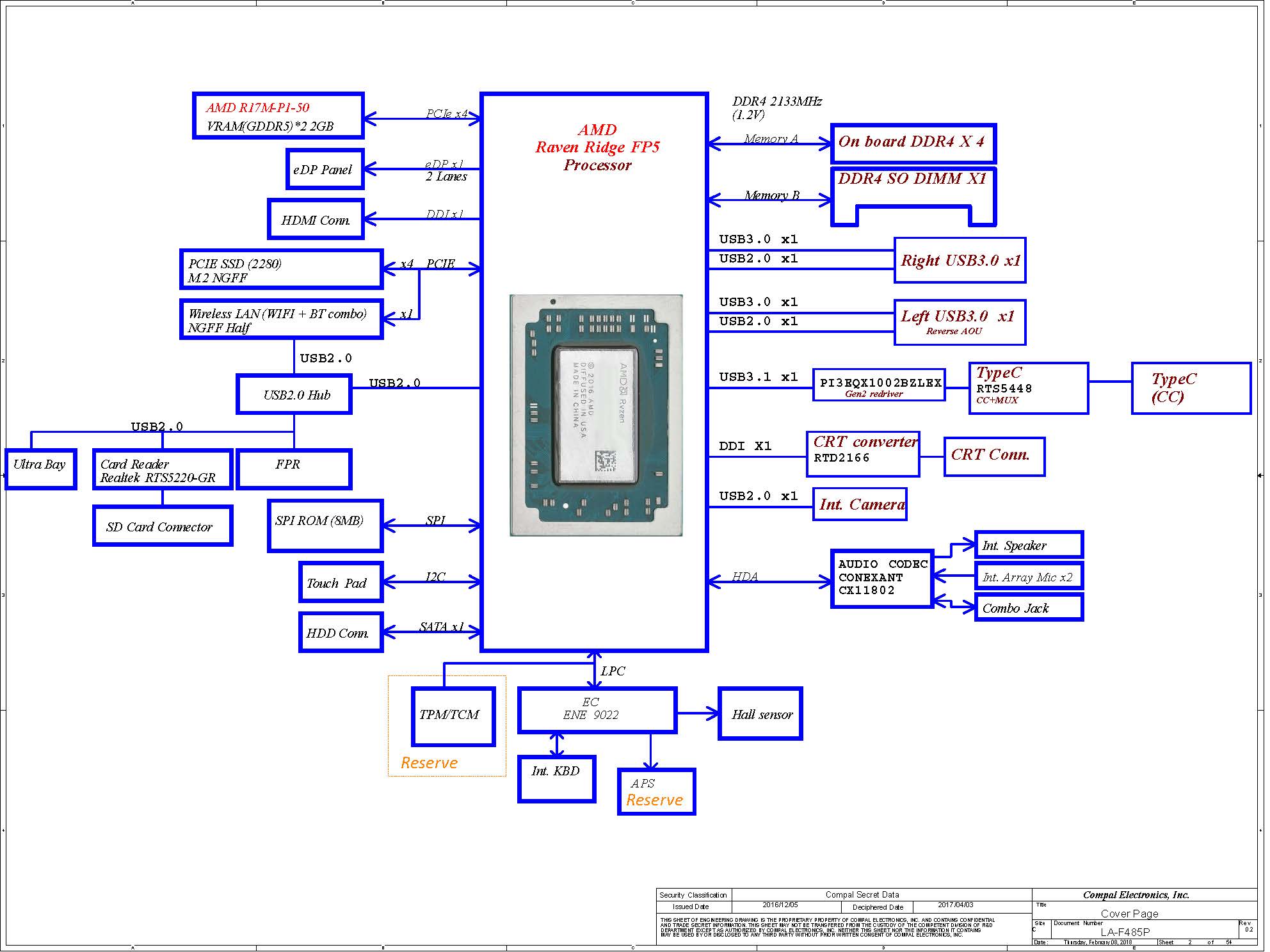Click the Left USB3.0 x1 block
1270x952 pixels.
(x=960, y=322)
